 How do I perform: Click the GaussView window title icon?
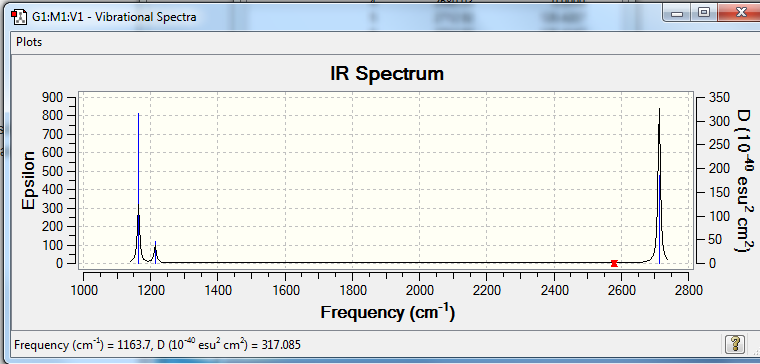(x=20, y=17)
